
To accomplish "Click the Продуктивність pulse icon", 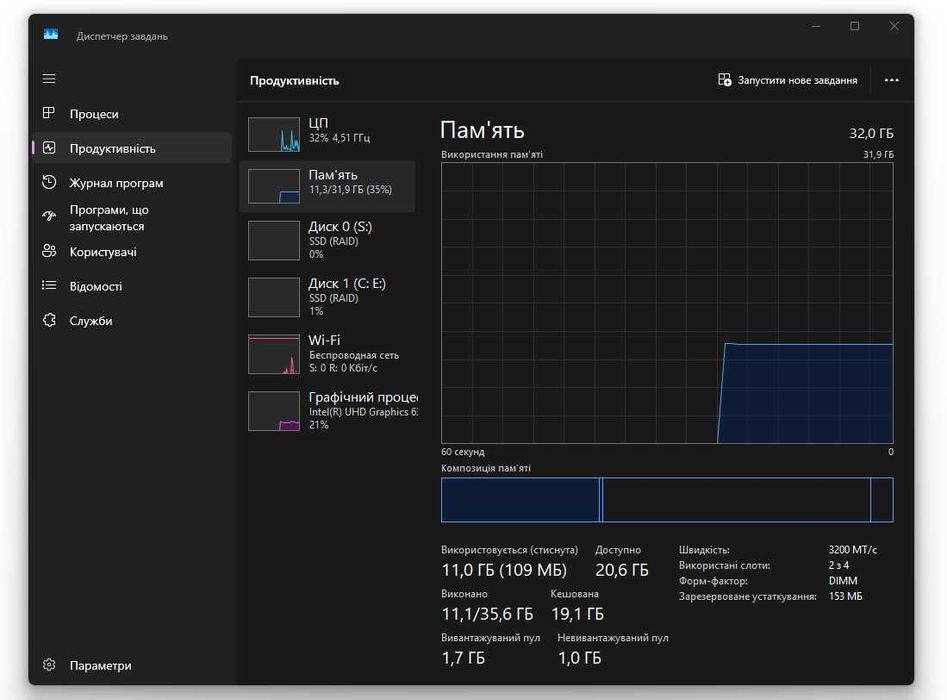I will pyautogui.click(x=49, y=147).
